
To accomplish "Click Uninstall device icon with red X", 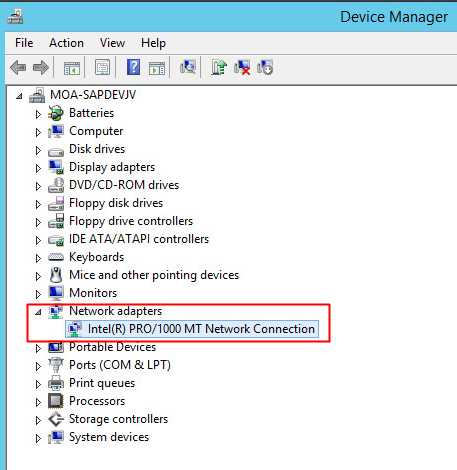I will (242, 67).
